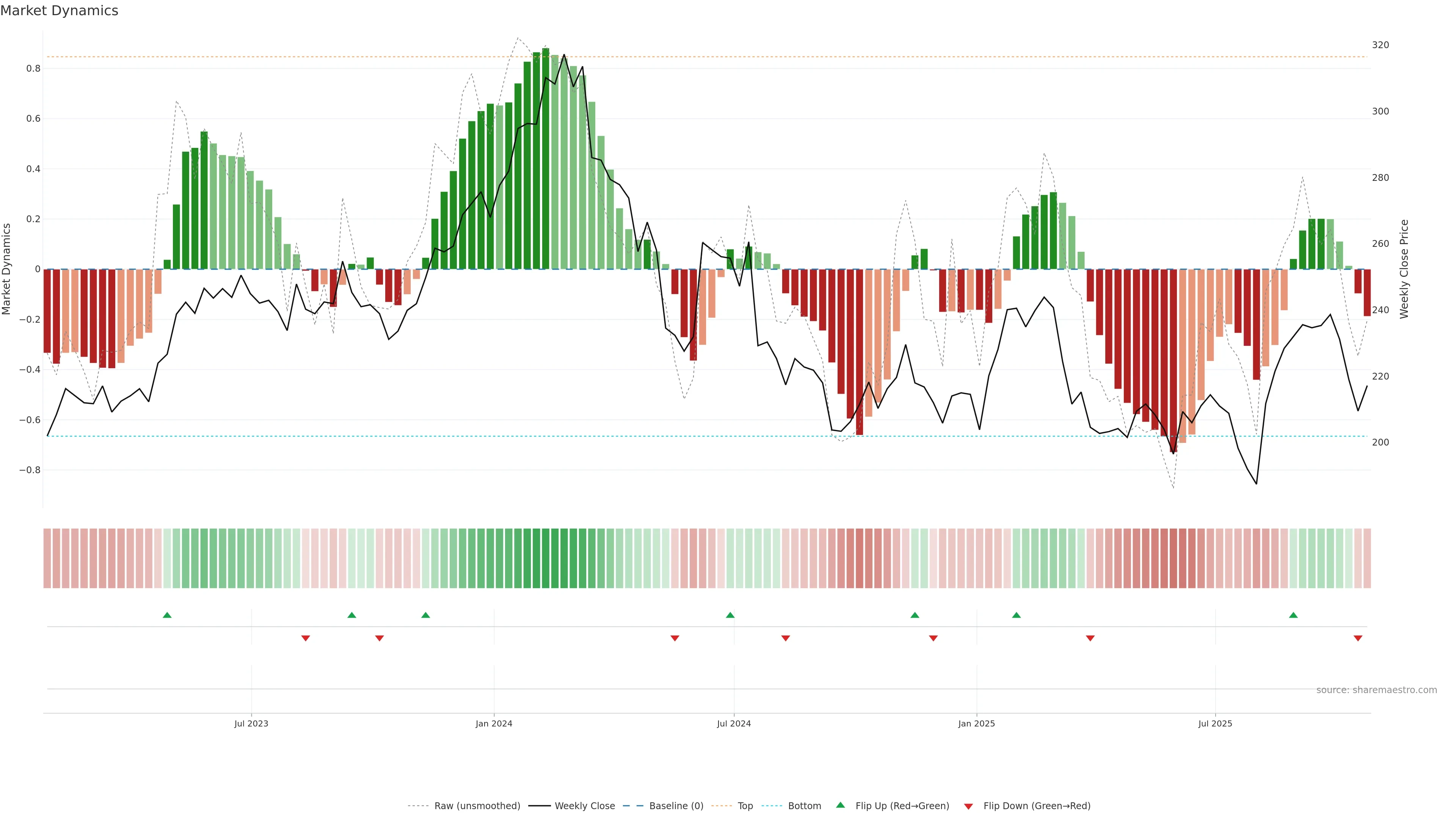The image size is (1456, 819).
Task: Click the last red flip-down triangle at far right
Action: coord(1358,638)
